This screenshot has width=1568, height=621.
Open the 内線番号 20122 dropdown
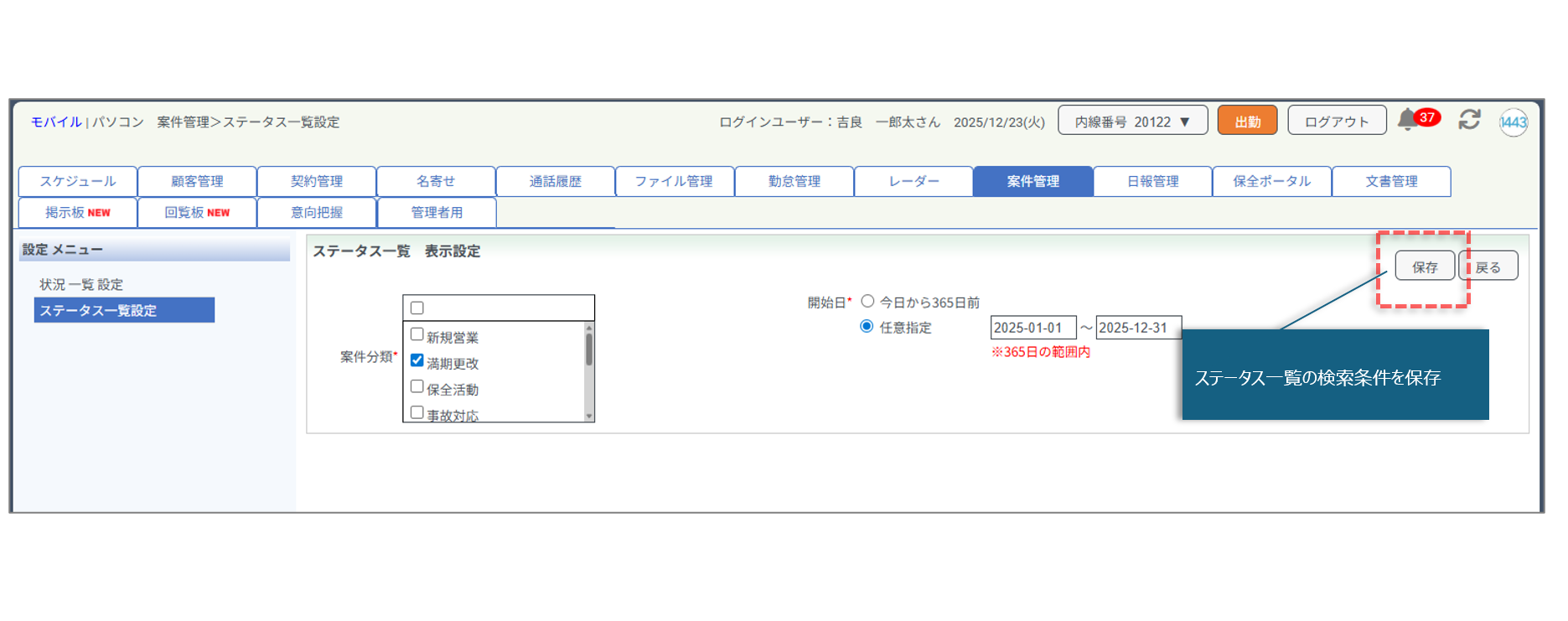1132,121
